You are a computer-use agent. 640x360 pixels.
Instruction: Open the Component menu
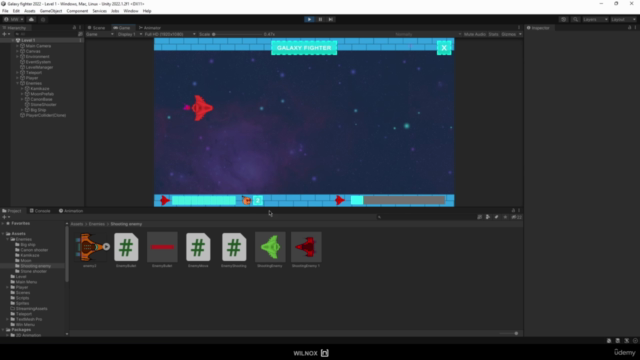pos(77,11)
